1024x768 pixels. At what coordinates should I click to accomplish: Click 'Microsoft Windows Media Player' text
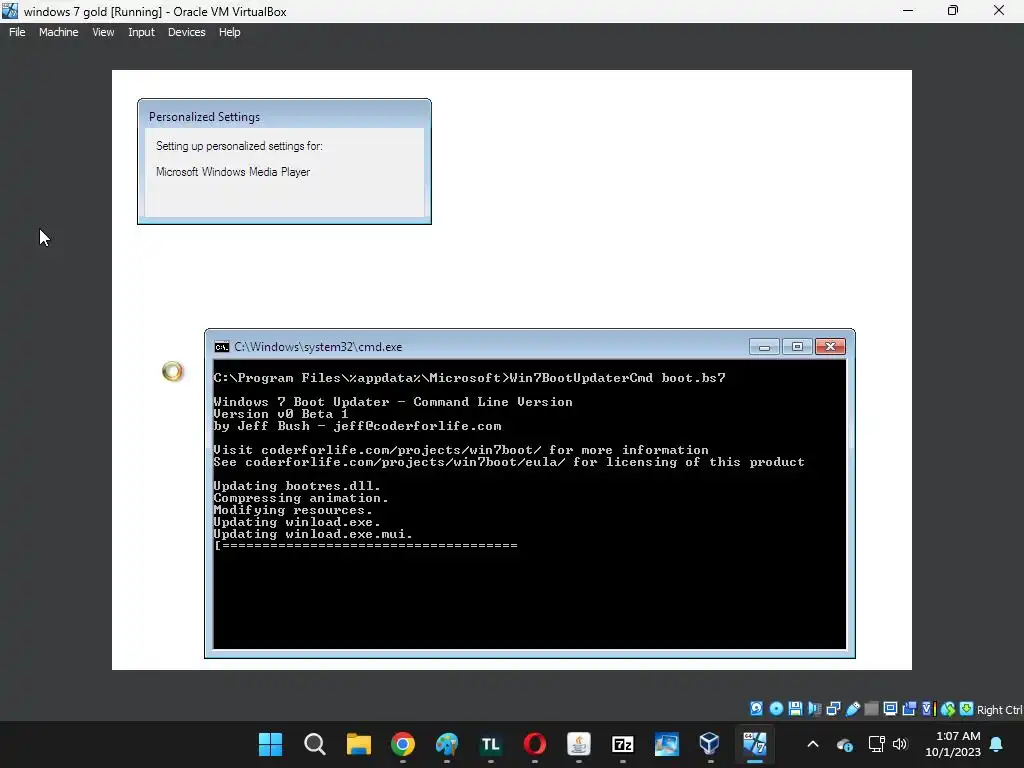pos(233,172)
